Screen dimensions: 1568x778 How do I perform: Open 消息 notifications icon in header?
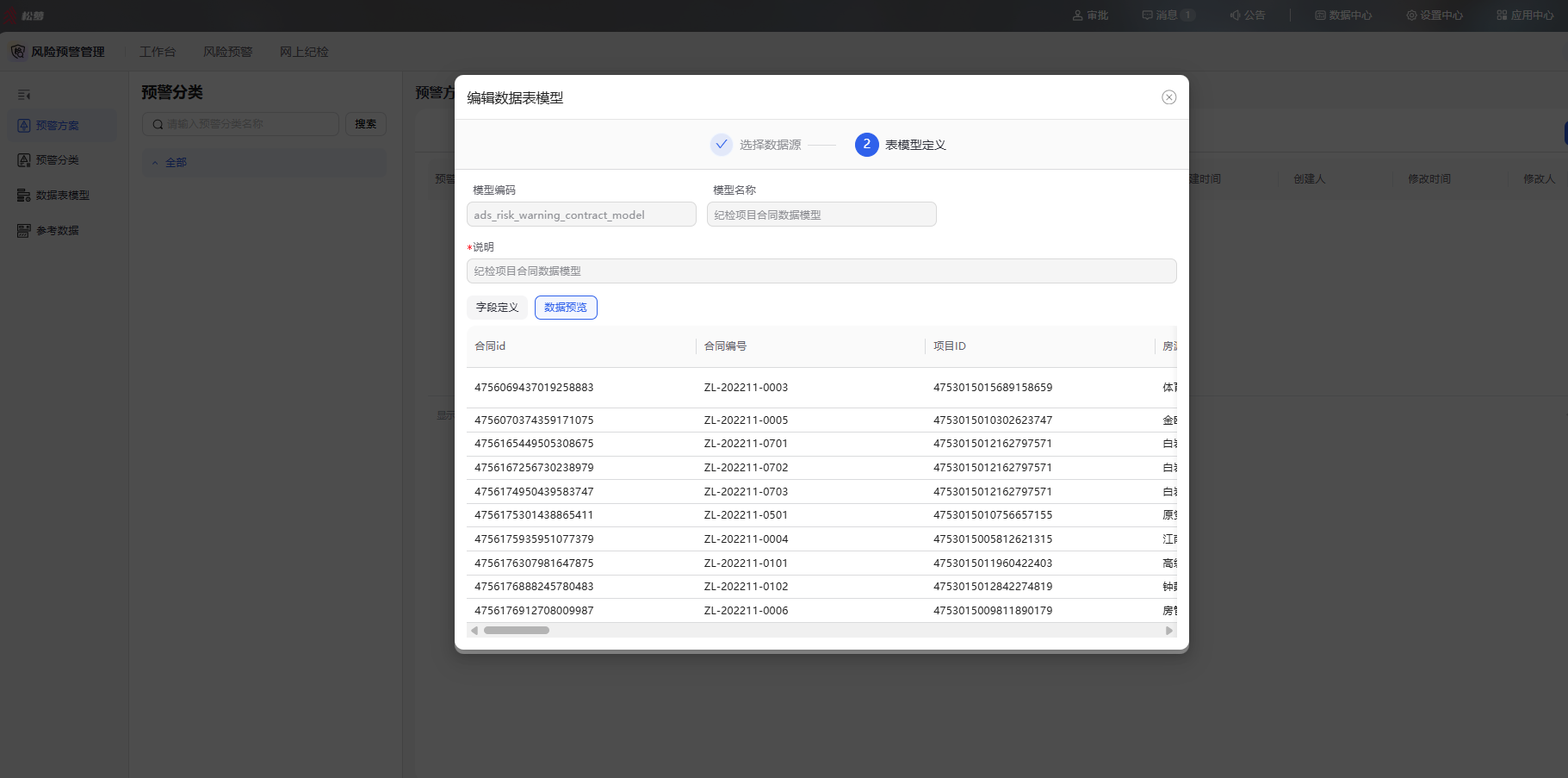point(1147,16)
